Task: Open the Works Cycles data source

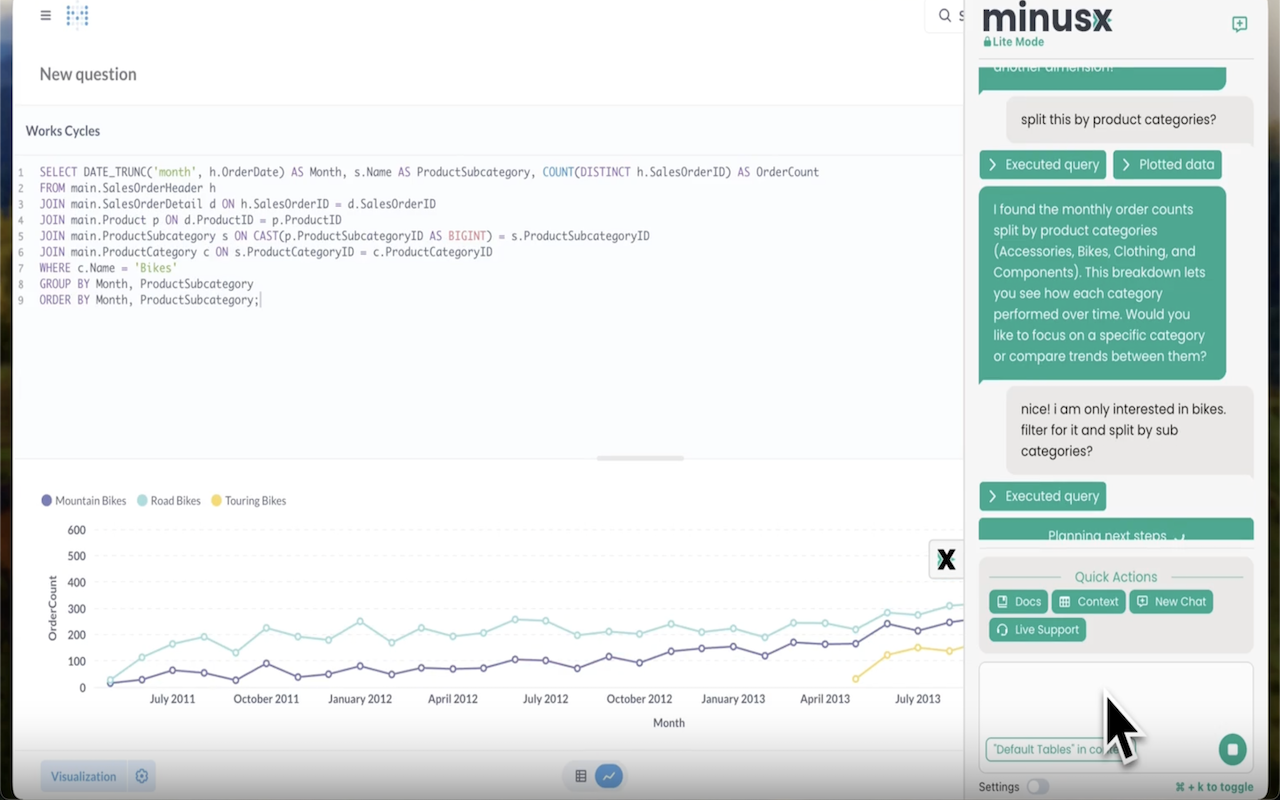Action: pyautogui.click(x=62, y=131)
